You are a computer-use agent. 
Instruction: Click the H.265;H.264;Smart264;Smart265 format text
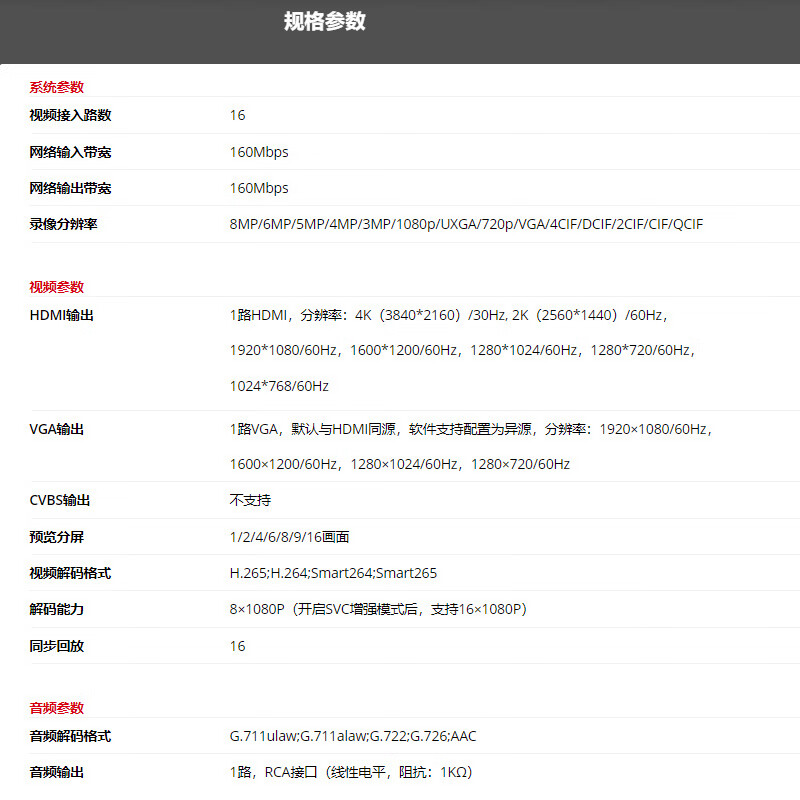point(333,573)
